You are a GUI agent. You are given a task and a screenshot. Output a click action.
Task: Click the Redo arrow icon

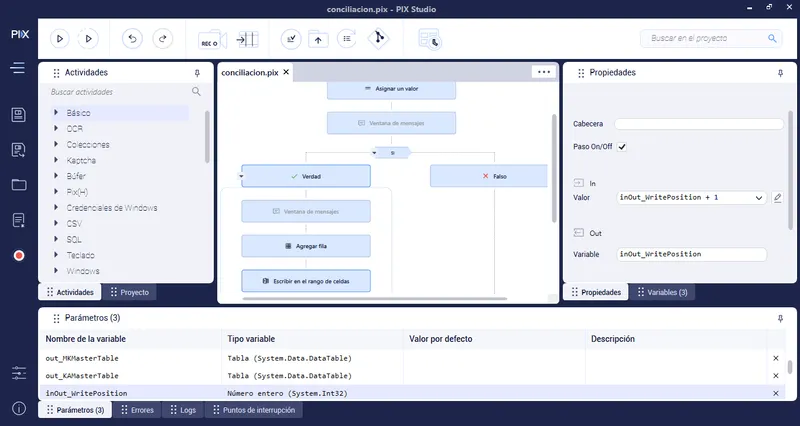pos(163,38)
